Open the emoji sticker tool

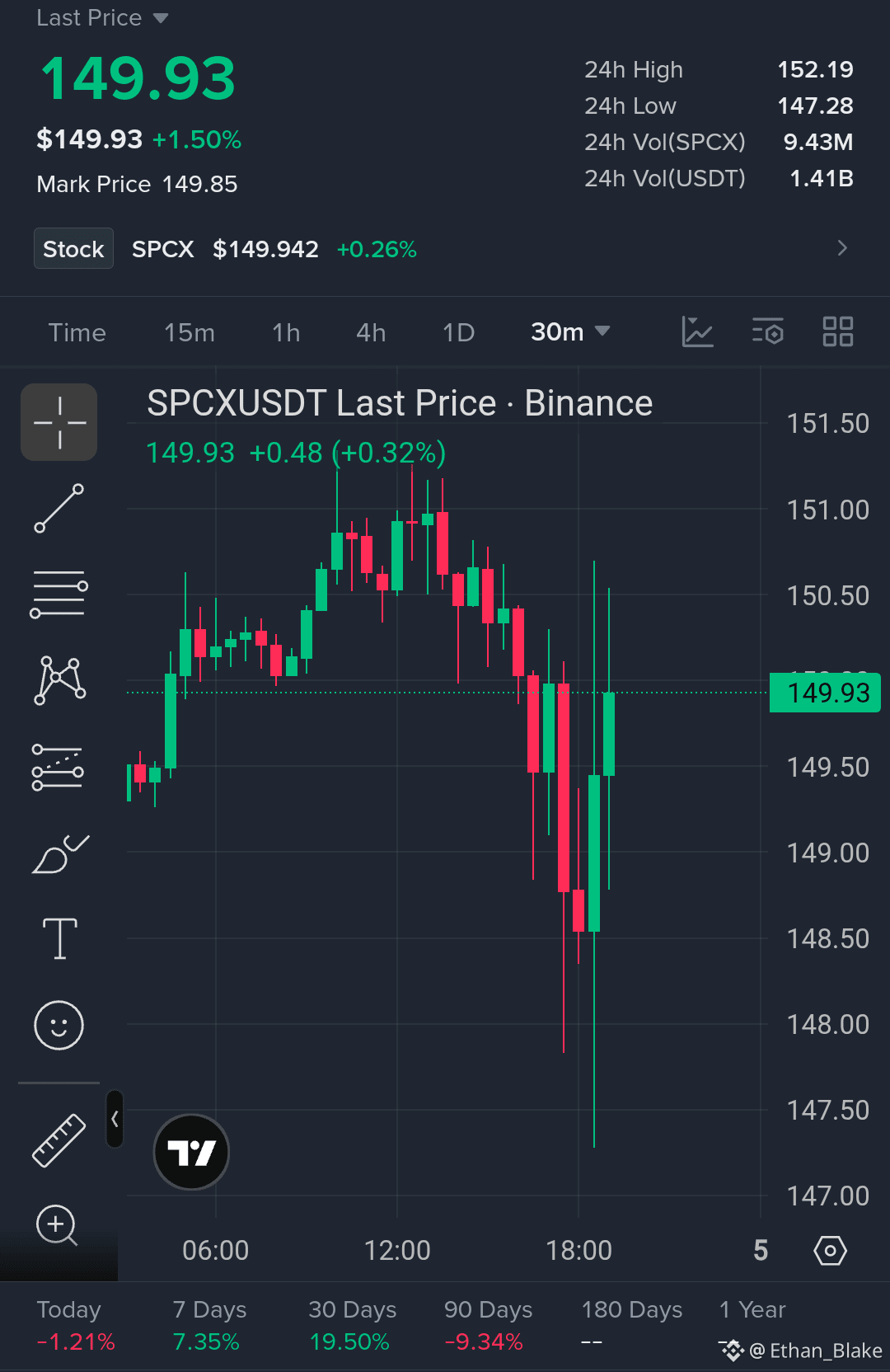coord(59,1026)
